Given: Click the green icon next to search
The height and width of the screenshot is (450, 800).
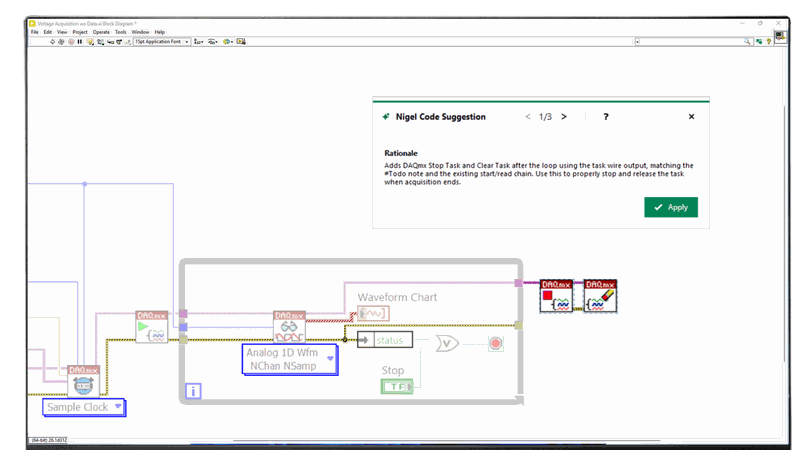Looking at the screenshot, I should coord(759,42).
